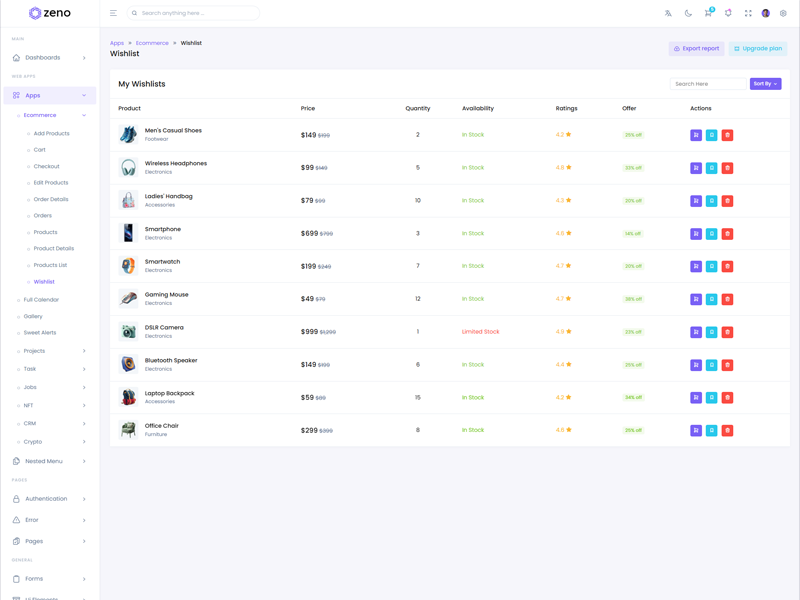Click the Export report button
Viewport: 800px width, 600px height.
pos(696,48)
